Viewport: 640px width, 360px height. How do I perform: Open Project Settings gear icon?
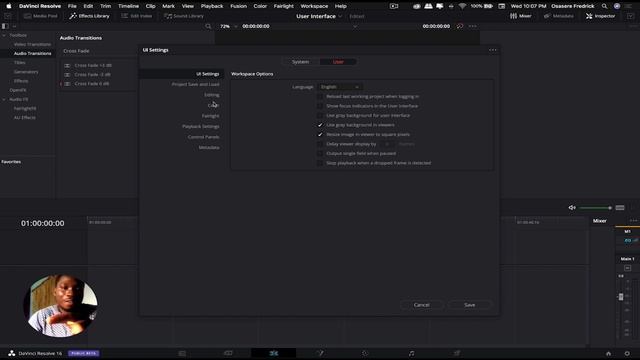[x=627, y=353]
